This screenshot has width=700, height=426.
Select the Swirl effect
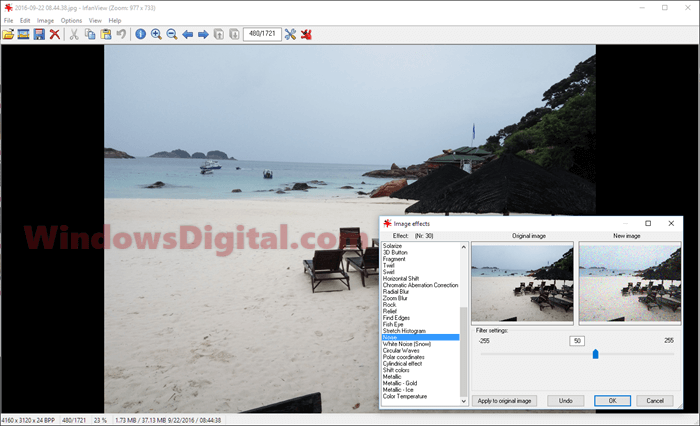pyautogui.click(x=389, y=272)
